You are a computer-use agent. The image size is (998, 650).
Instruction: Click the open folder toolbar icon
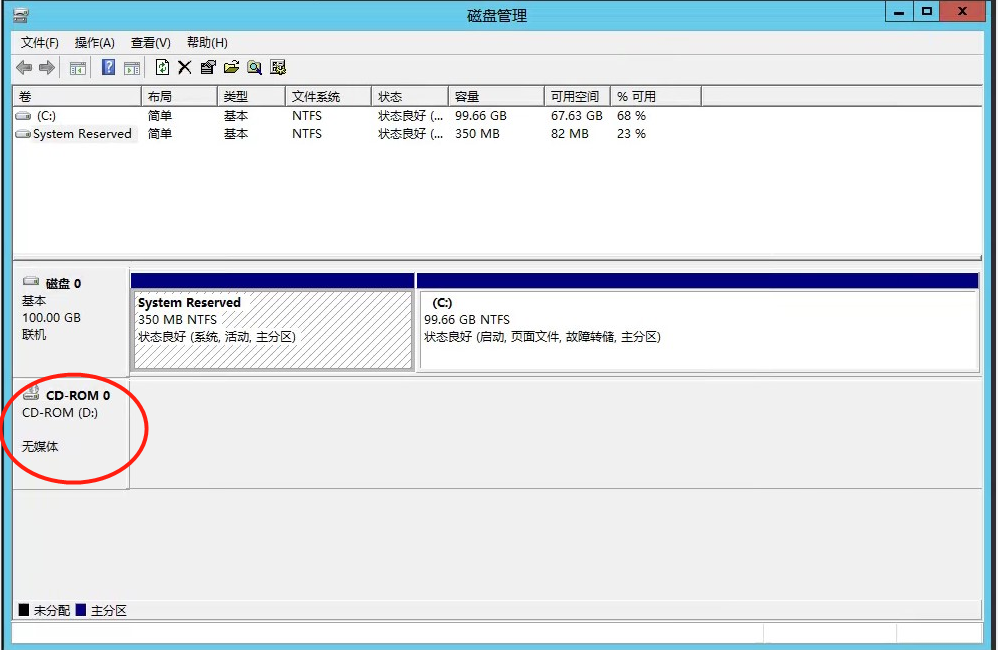coord(232,67)
